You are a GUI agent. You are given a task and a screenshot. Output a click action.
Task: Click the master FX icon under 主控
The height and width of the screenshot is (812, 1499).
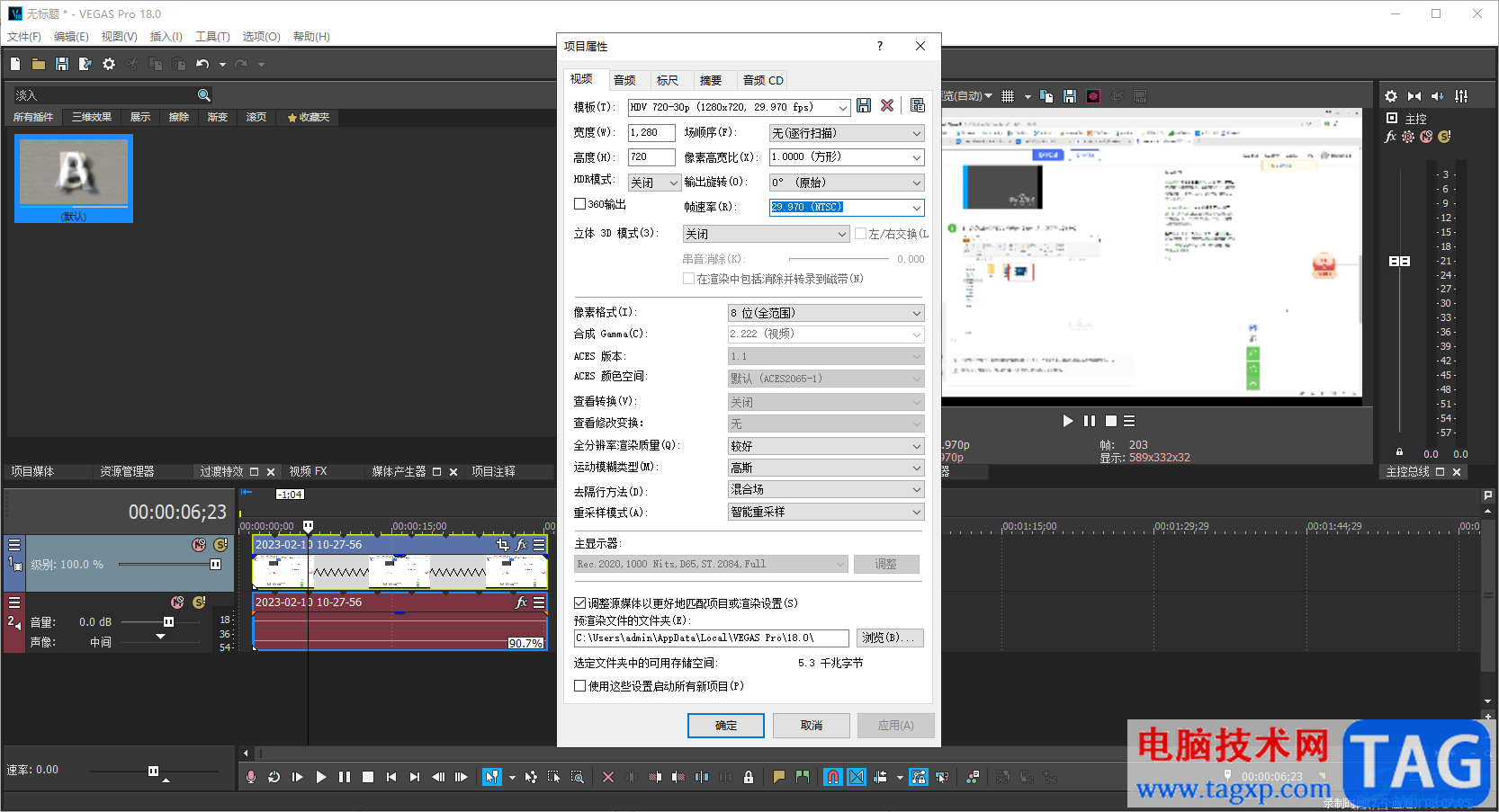(x=1391, y=137)
